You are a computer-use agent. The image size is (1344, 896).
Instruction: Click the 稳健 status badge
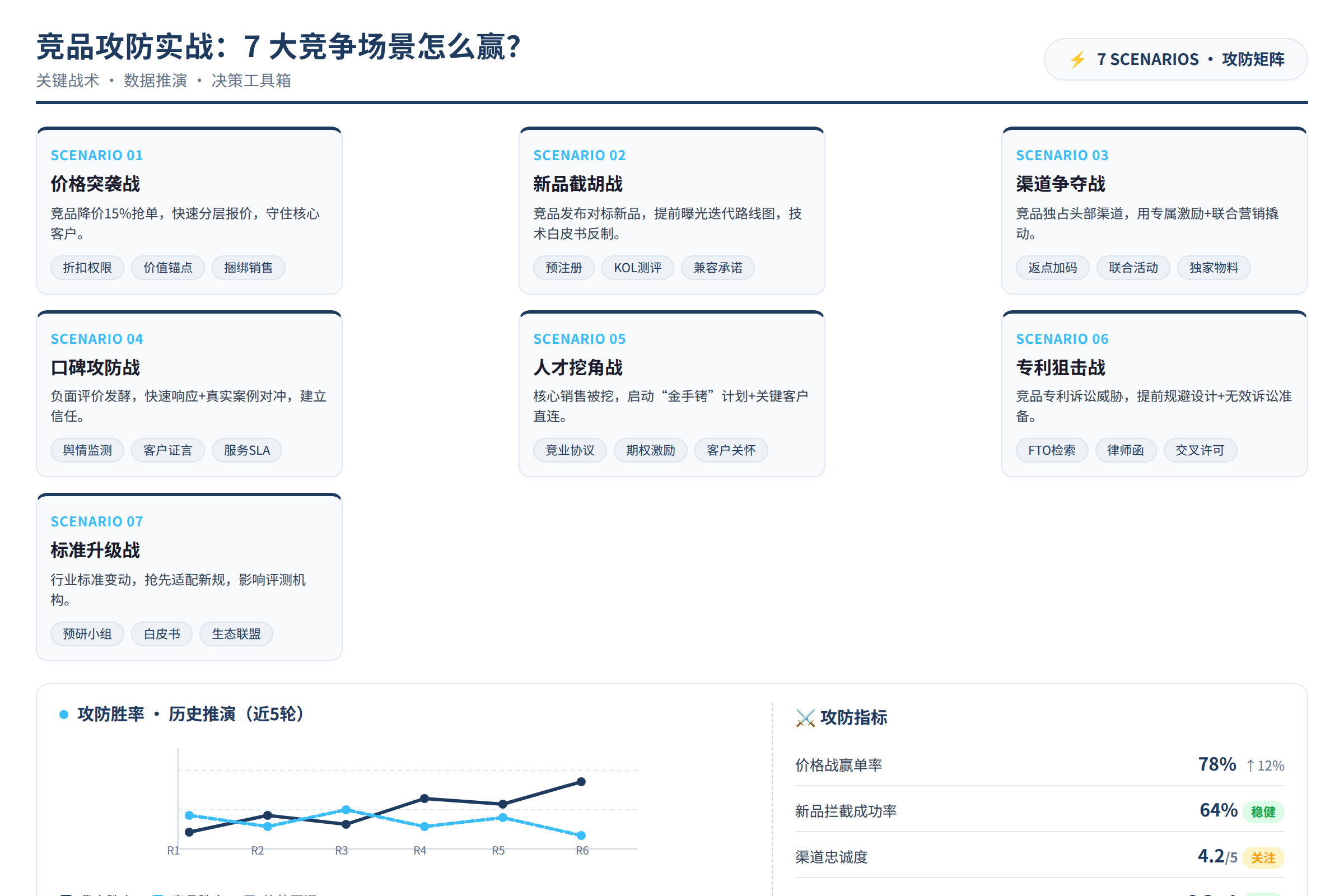coord(1263,812)
